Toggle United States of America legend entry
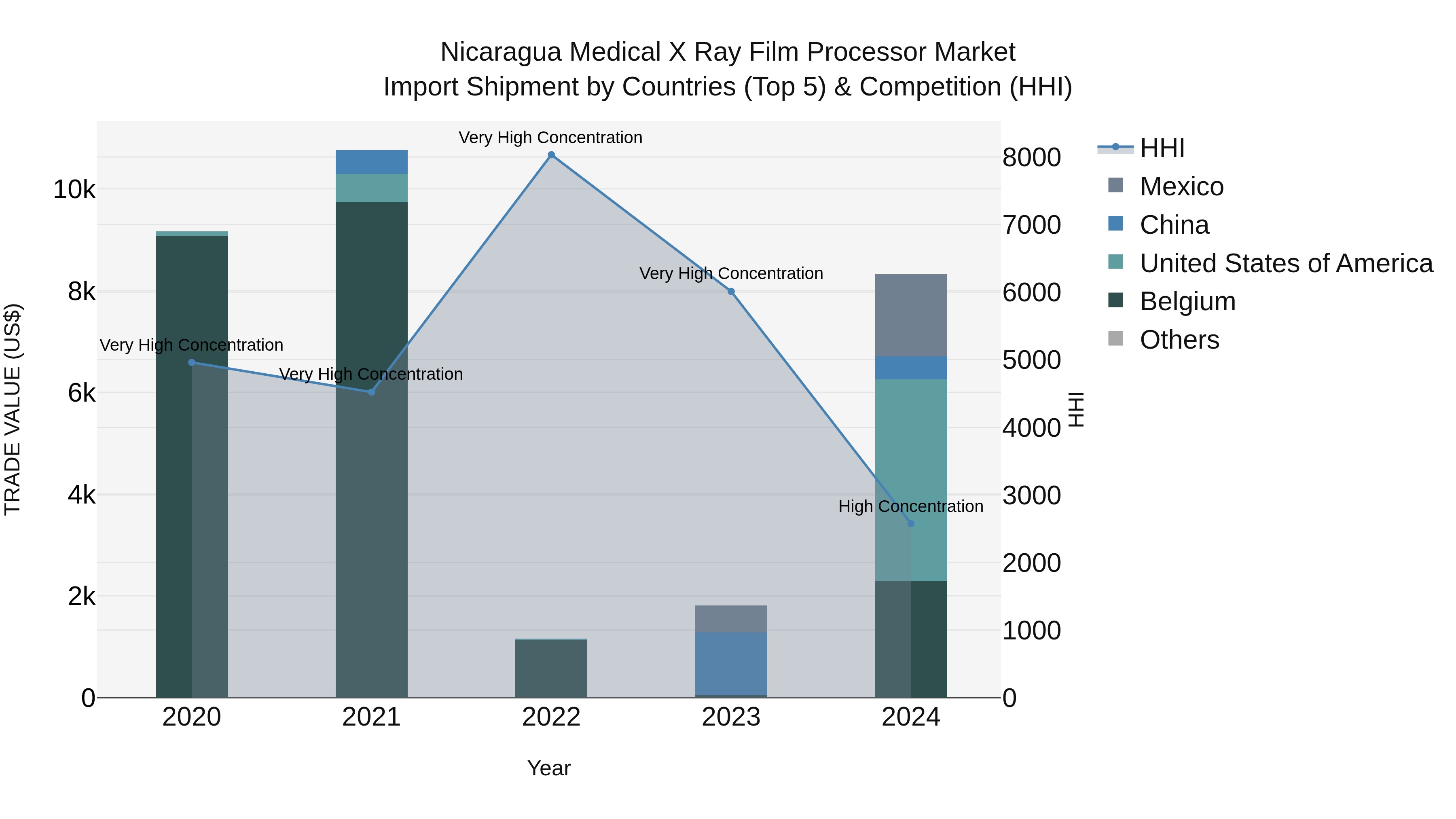 tap(1270, 263)
